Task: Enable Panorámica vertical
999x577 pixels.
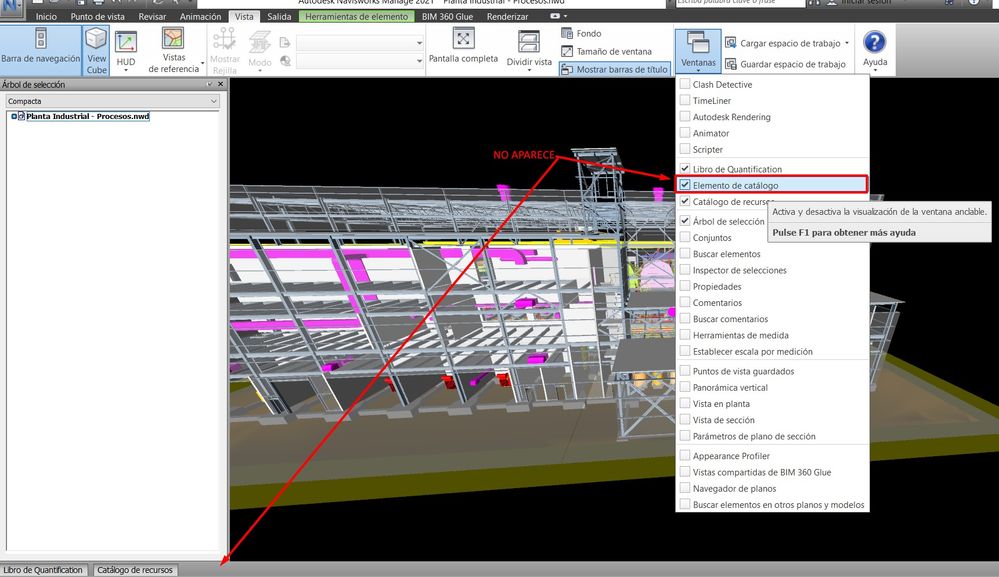Action: coord(685,387)
